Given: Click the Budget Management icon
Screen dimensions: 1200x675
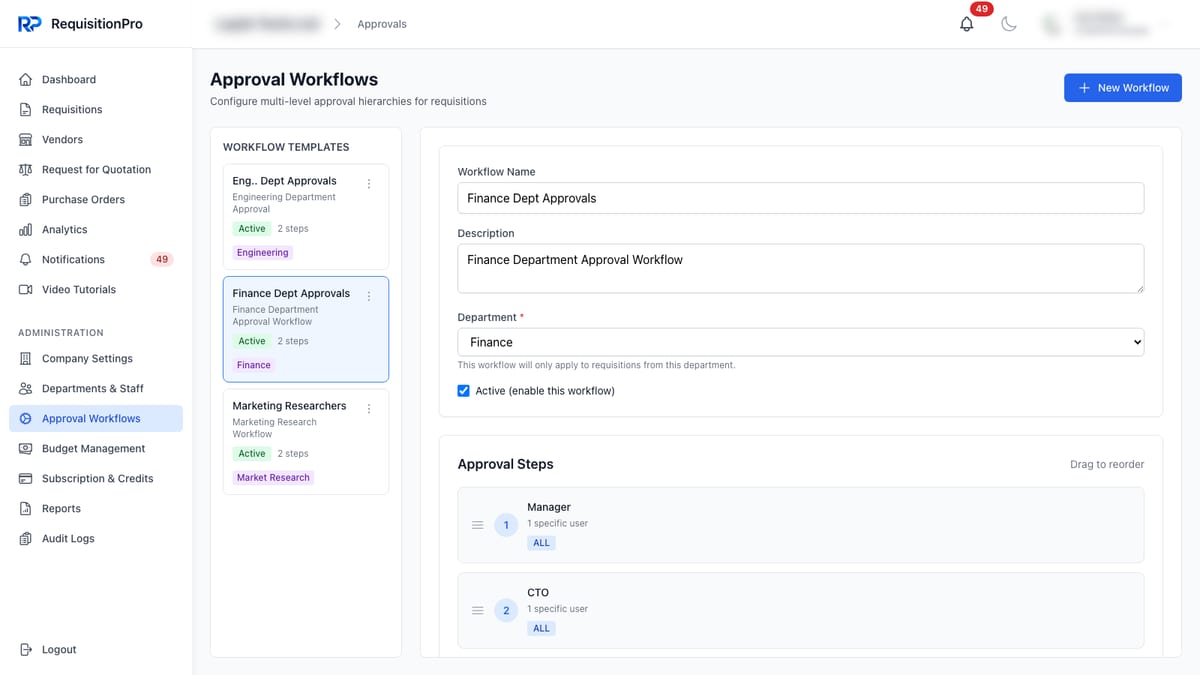Looking at the screenshot, I should tap(26, 448).
